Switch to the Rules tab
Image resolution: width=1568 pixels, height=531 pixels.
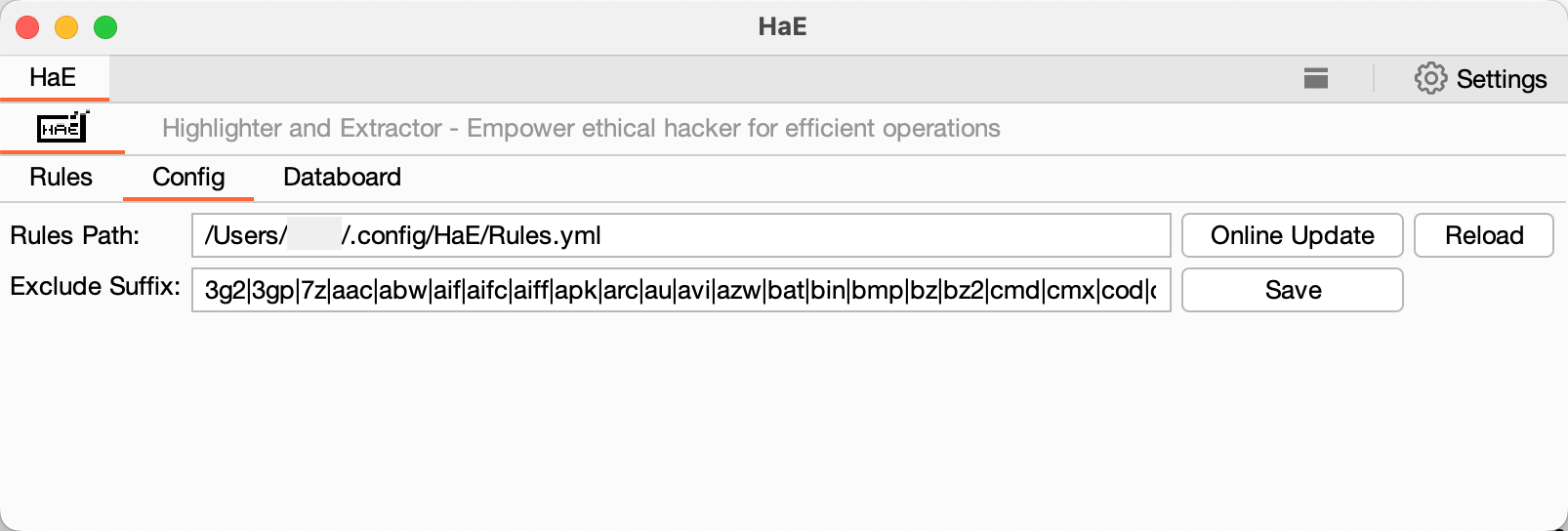pos(61,177)
